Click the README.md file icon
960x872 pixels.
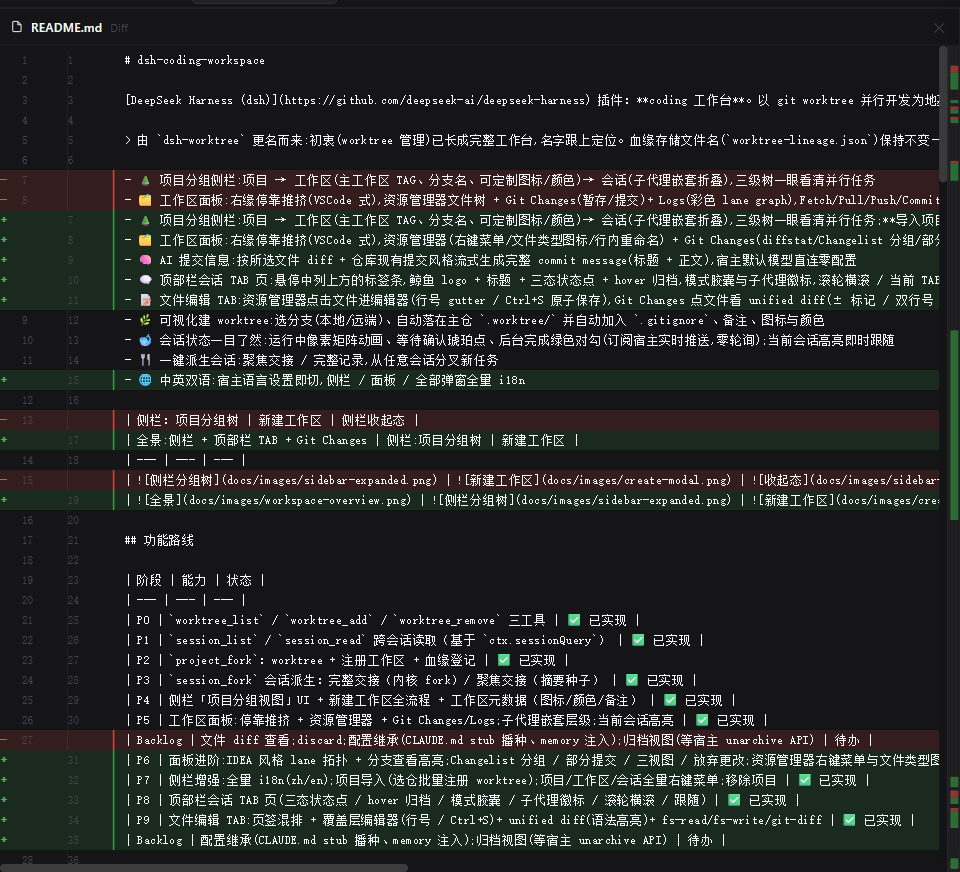[17, 27]
